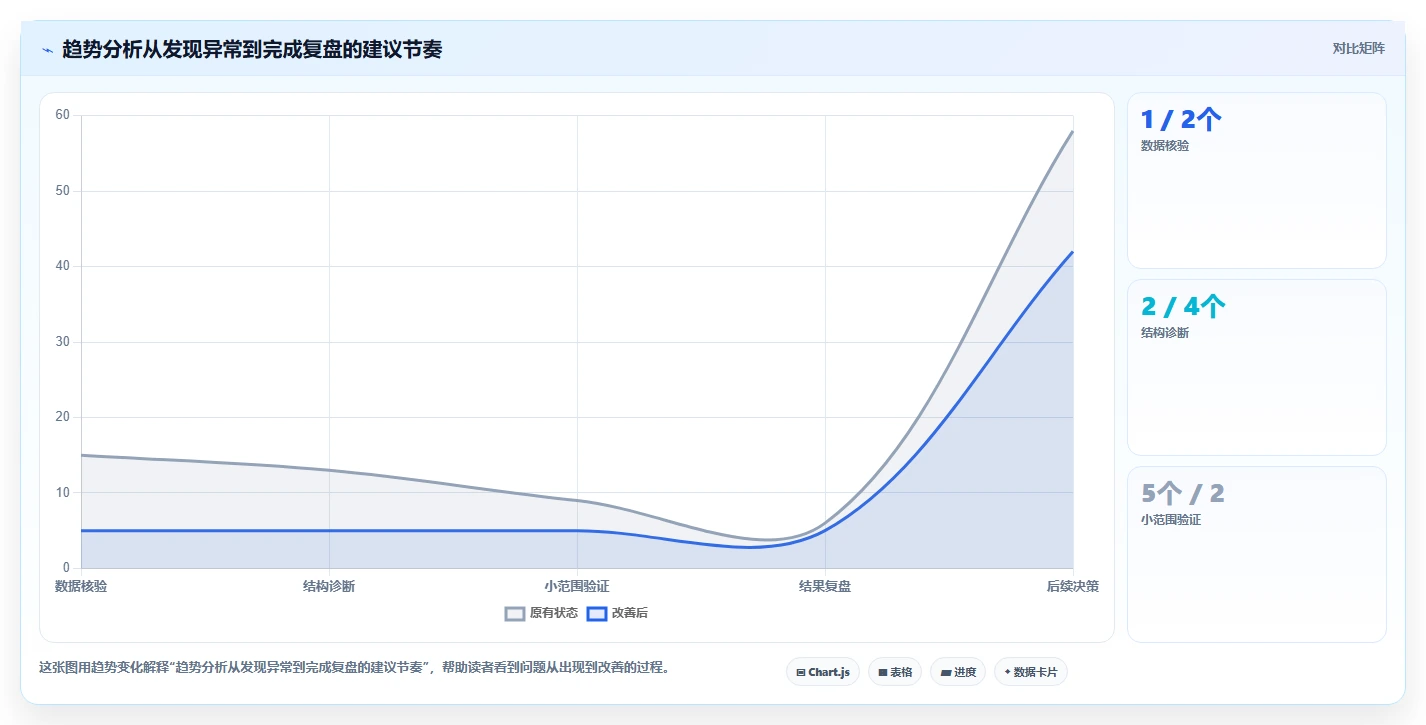Screen dimensions: 1426x725
Task: Click the 60 y-axis value
Action: point(63,115)
